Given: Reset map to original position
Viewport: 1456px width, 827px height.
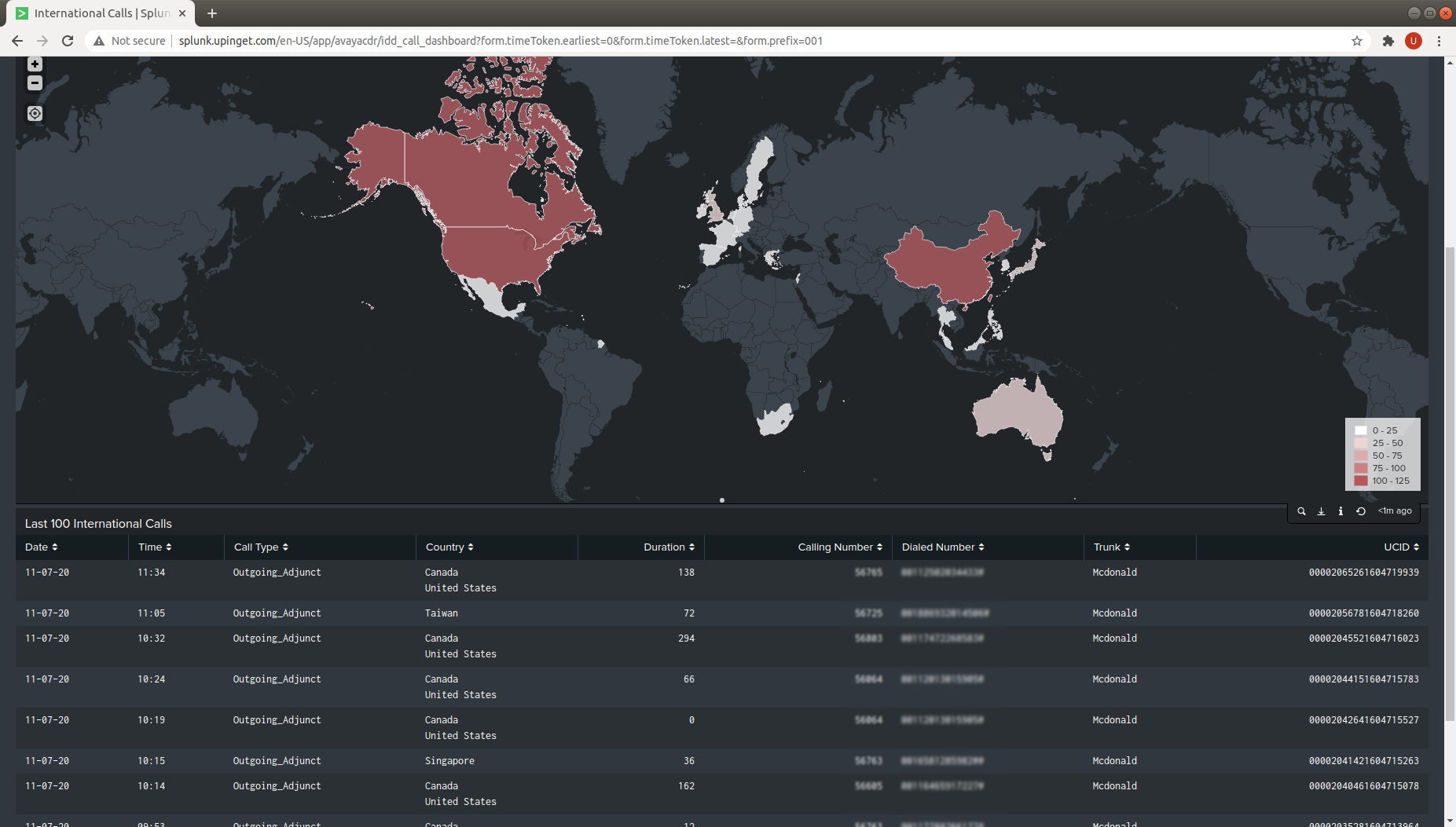Looking at the screenshot, I should [x=35, y=114].
